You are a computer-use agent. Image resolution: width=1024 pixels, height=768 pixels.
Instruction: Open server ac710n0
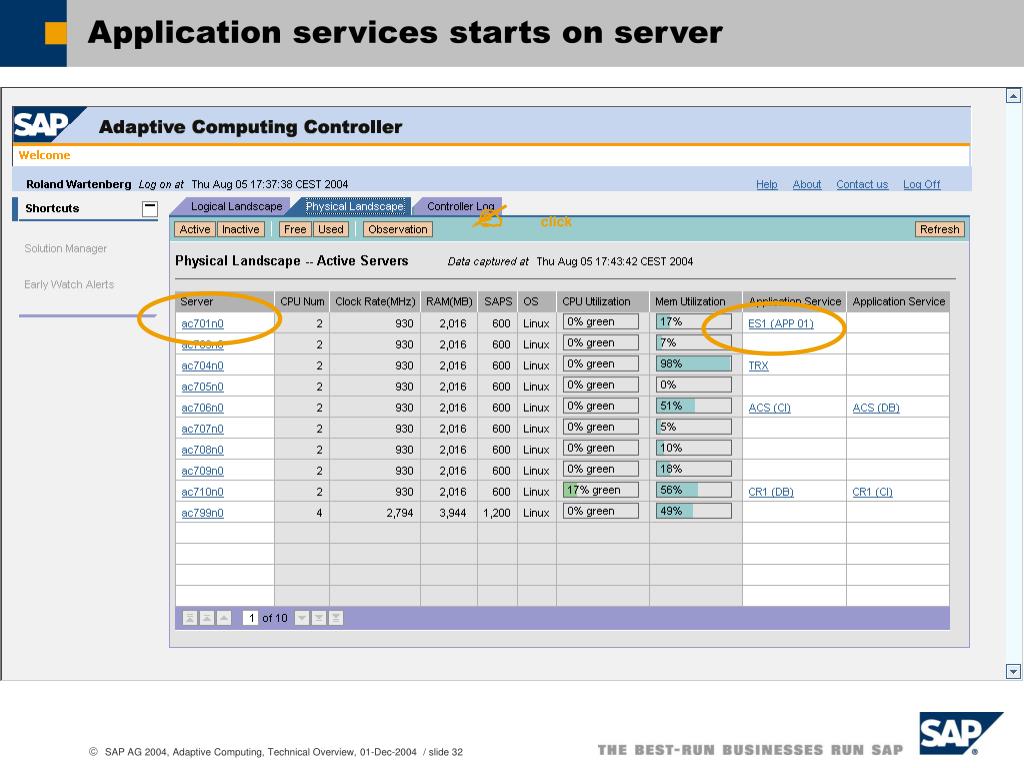[x=202, y=492]
